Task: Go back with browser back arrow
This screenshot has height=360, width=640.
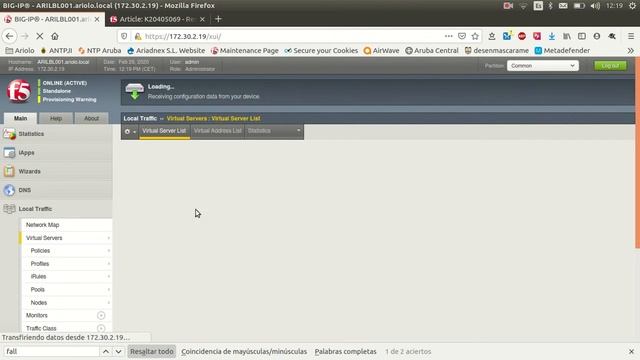Action: click(10, 36)
